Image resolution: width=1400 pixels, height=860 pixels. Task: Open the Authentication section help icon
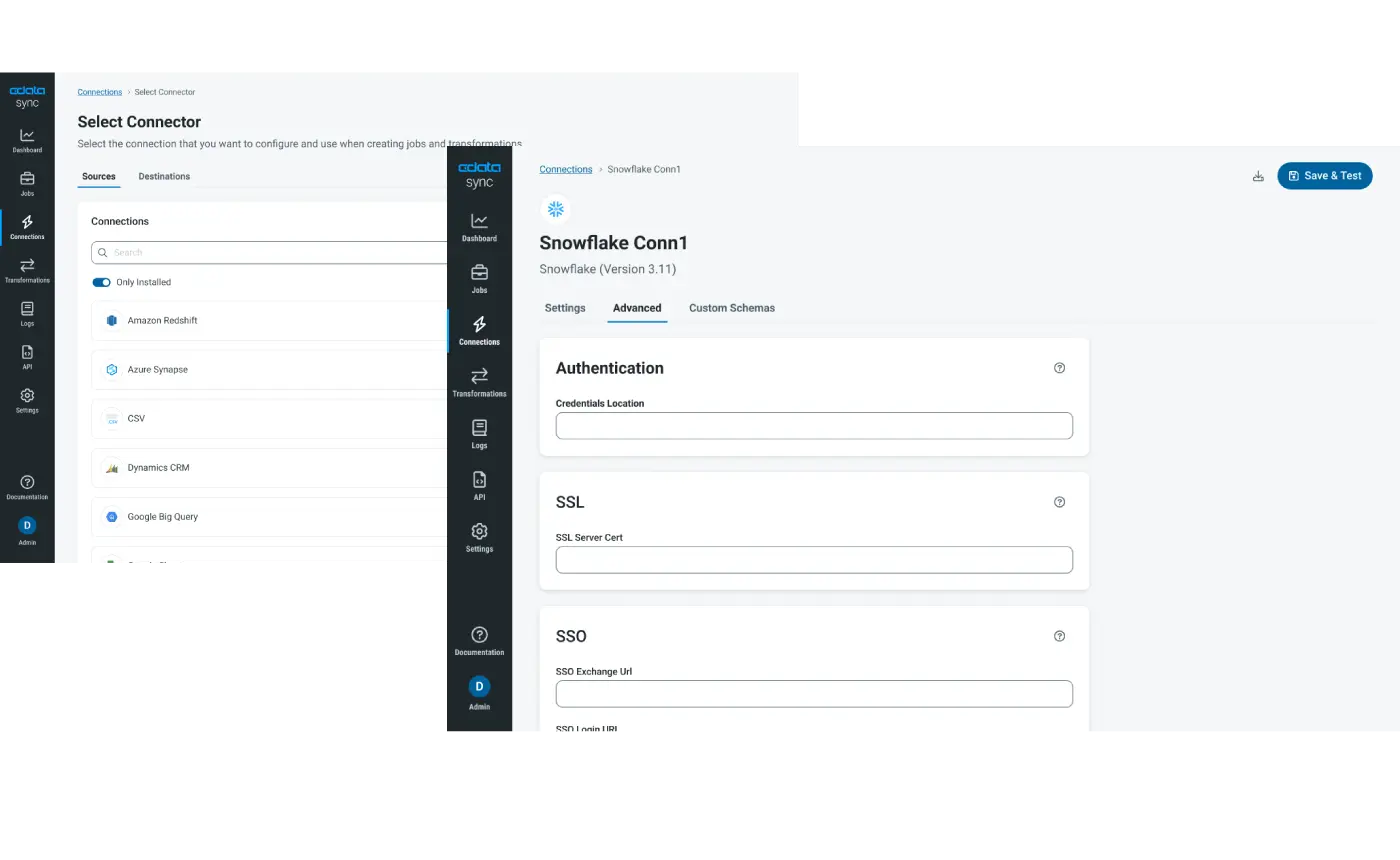(1059, 368)
